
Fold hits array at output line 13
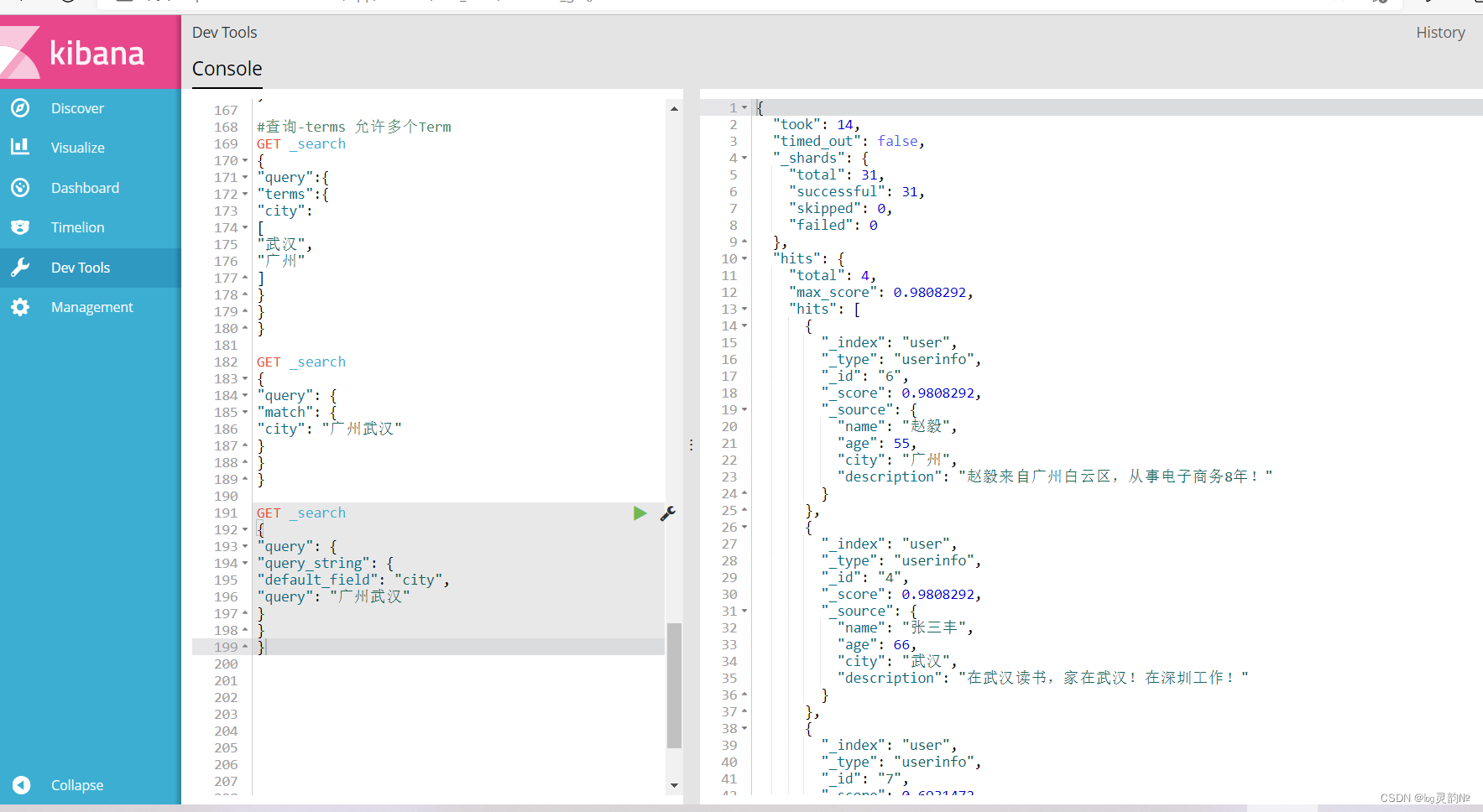744,310
